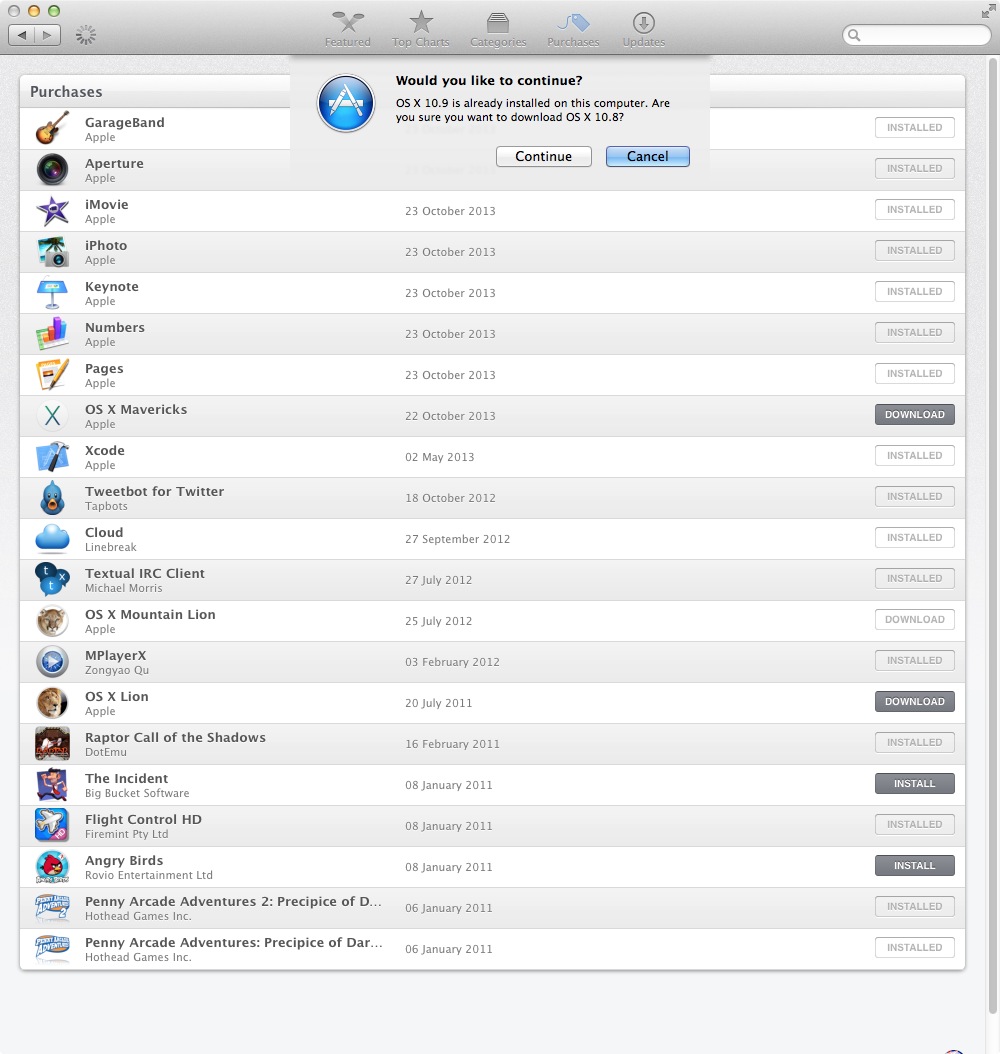The width and height of the screenshot is (1000, 1054).
Task: Click the '02 May 2013' date
Action: point(440,457)
